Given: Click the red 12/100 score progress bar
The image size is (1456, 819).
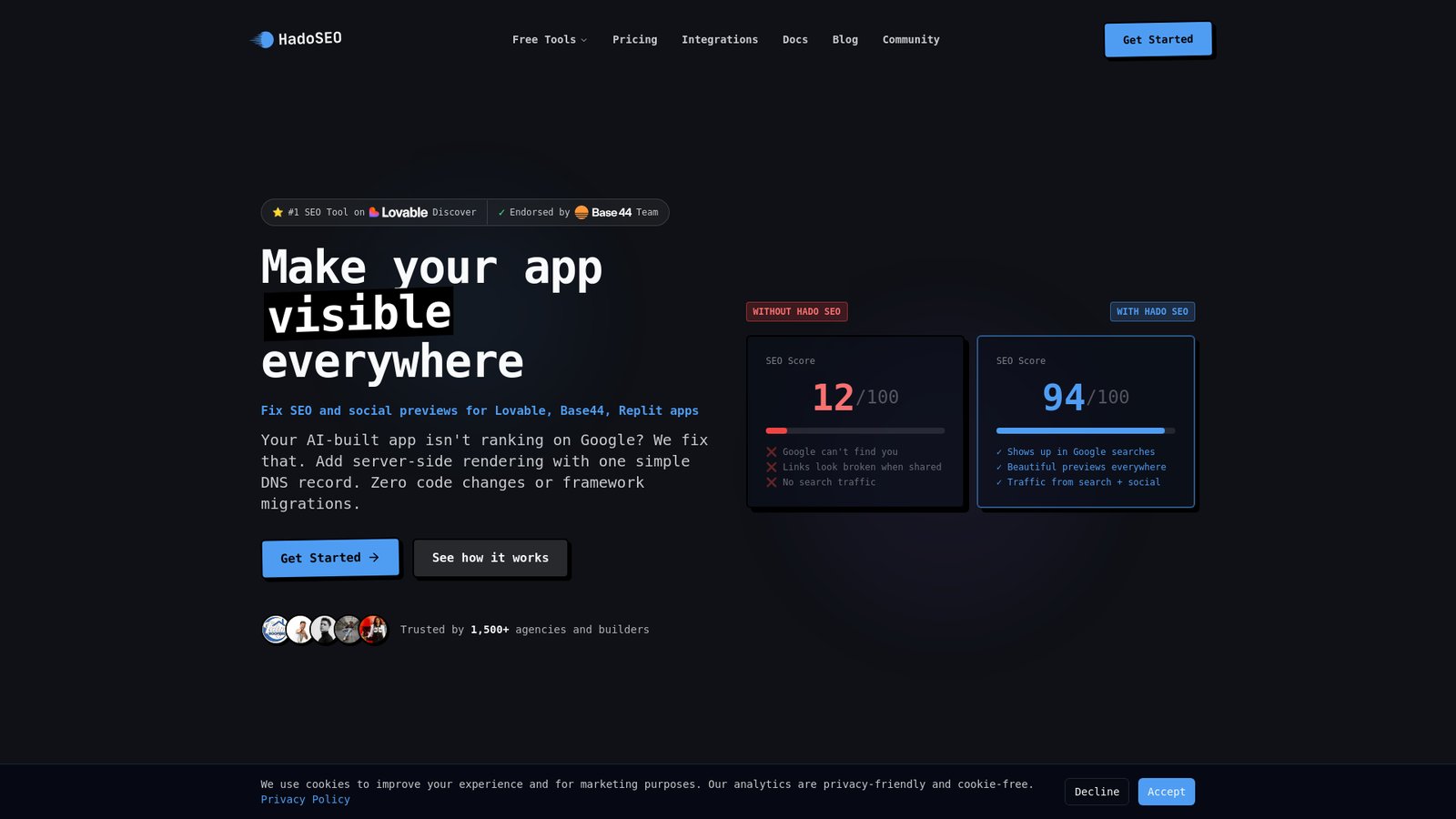Looking at the screenshot, I should pyautogui.click(x=855, y=430).
